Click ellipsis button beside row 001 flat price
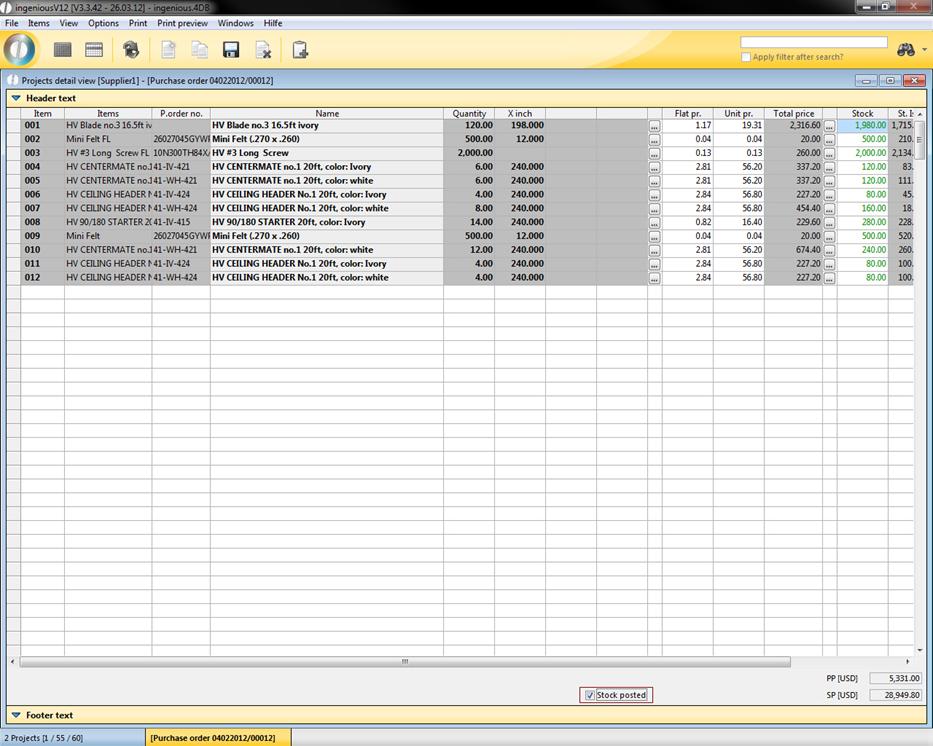The image size is (933, 746). [654, 126]
